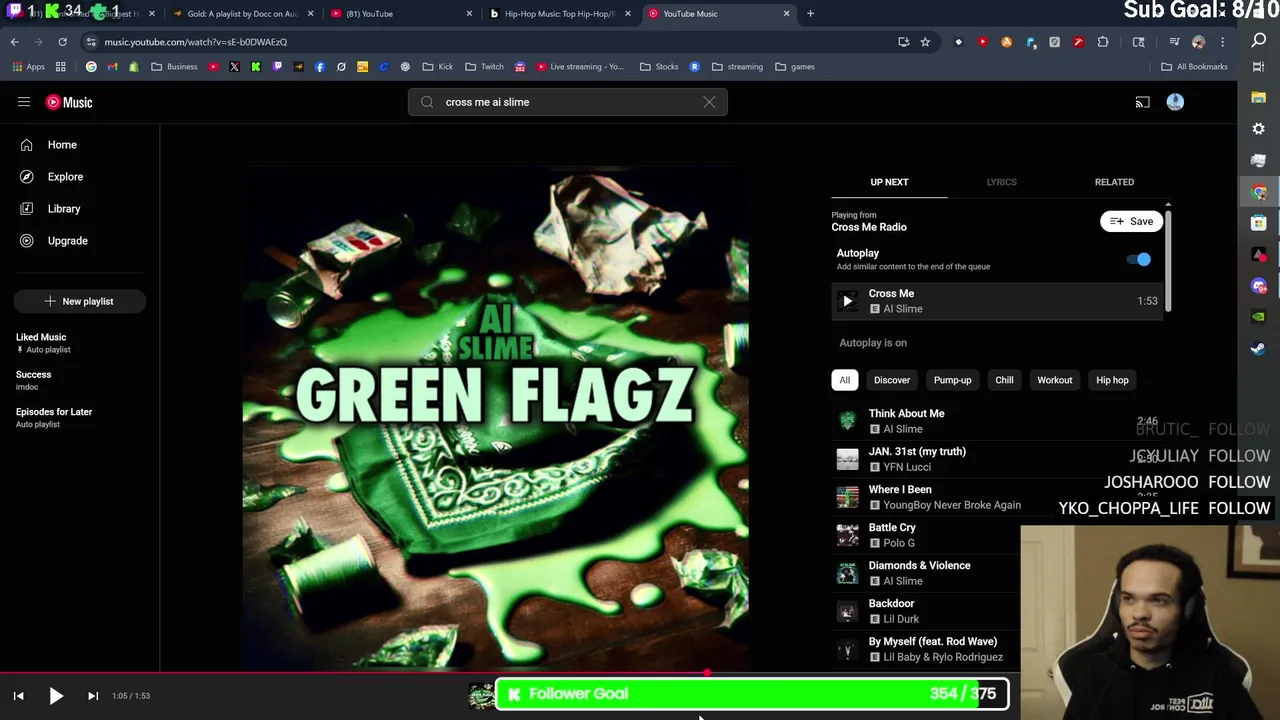1280x720 pixels.
Task: Create a New playlist
Action: click(x=80, y=301)
